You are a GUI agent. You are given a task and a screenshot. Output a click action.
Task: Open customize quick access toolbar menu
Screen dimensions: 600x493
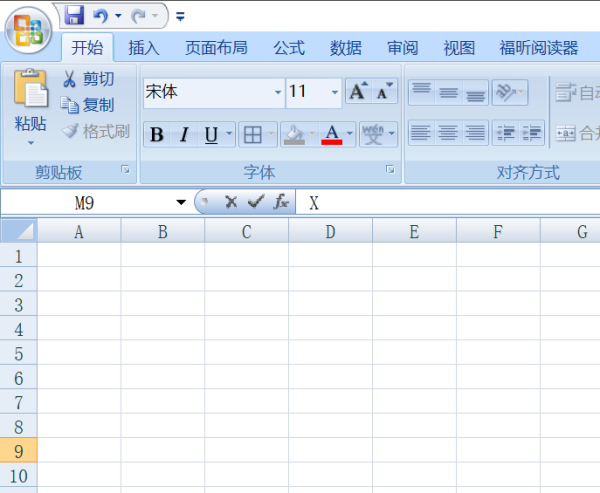click(x=180, y=16)
